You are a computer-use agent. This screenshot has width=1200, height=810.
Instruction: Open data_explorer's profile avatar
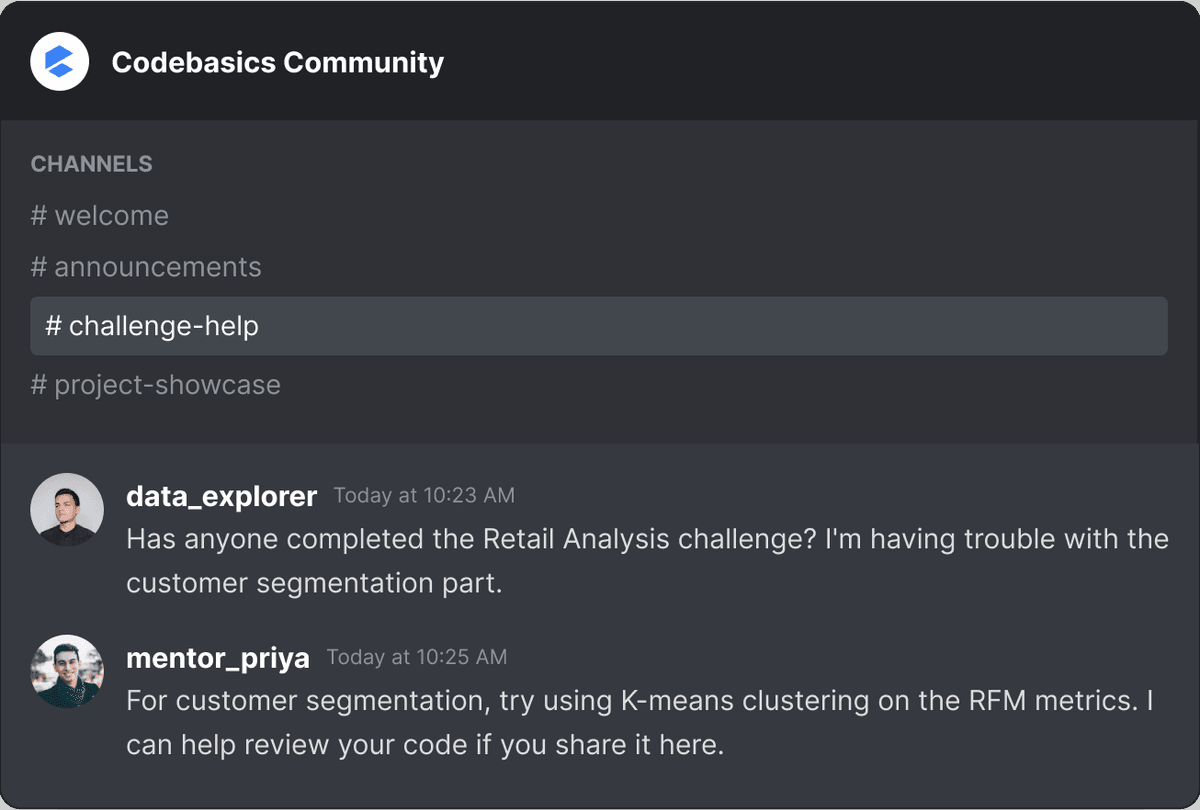pos(67,510)
